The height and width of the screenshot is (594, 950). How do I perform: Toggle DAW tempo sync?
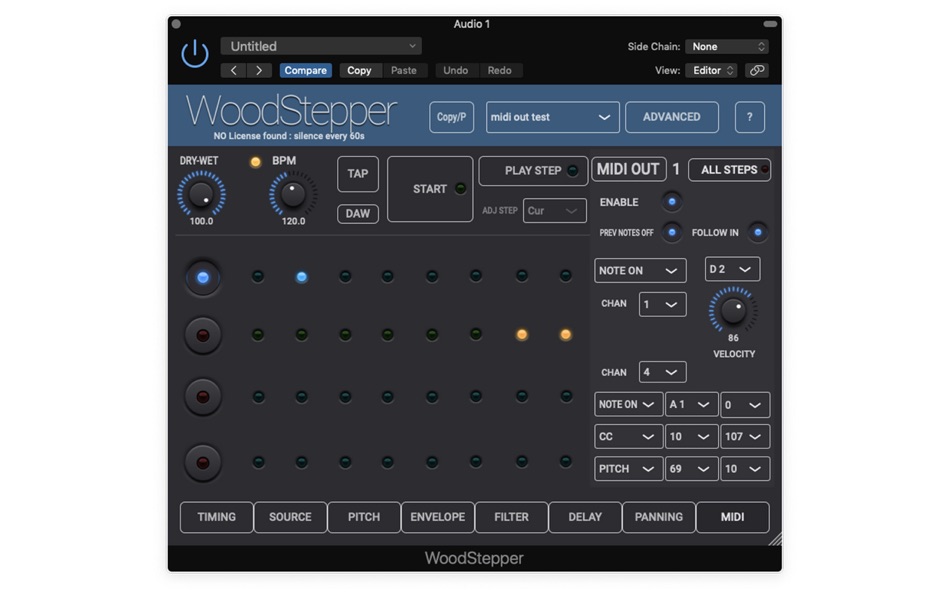coord(357,213)
